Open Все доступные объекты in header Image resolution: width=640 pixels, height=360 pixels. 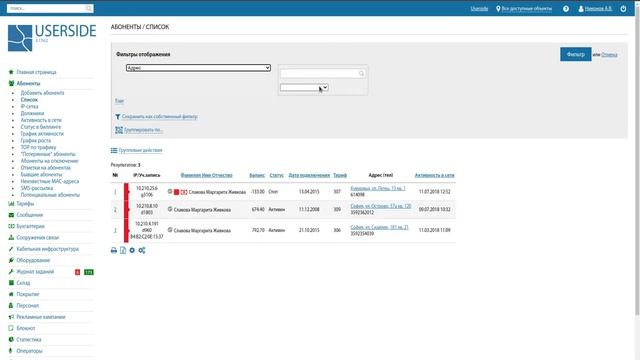coord(527,9)
